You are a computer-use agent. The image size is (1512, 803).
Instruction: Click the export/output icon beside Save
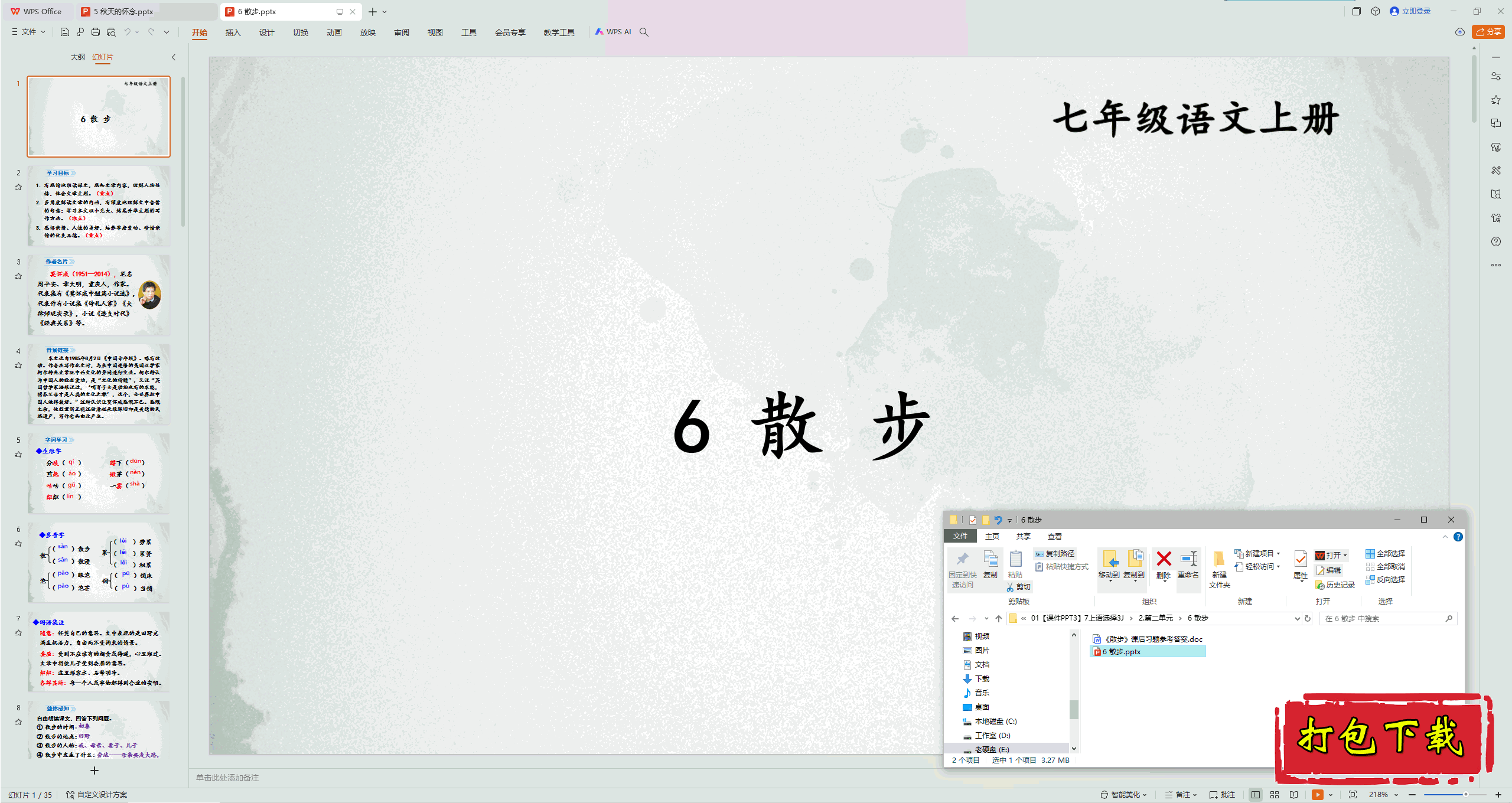[x=80, y=32]
